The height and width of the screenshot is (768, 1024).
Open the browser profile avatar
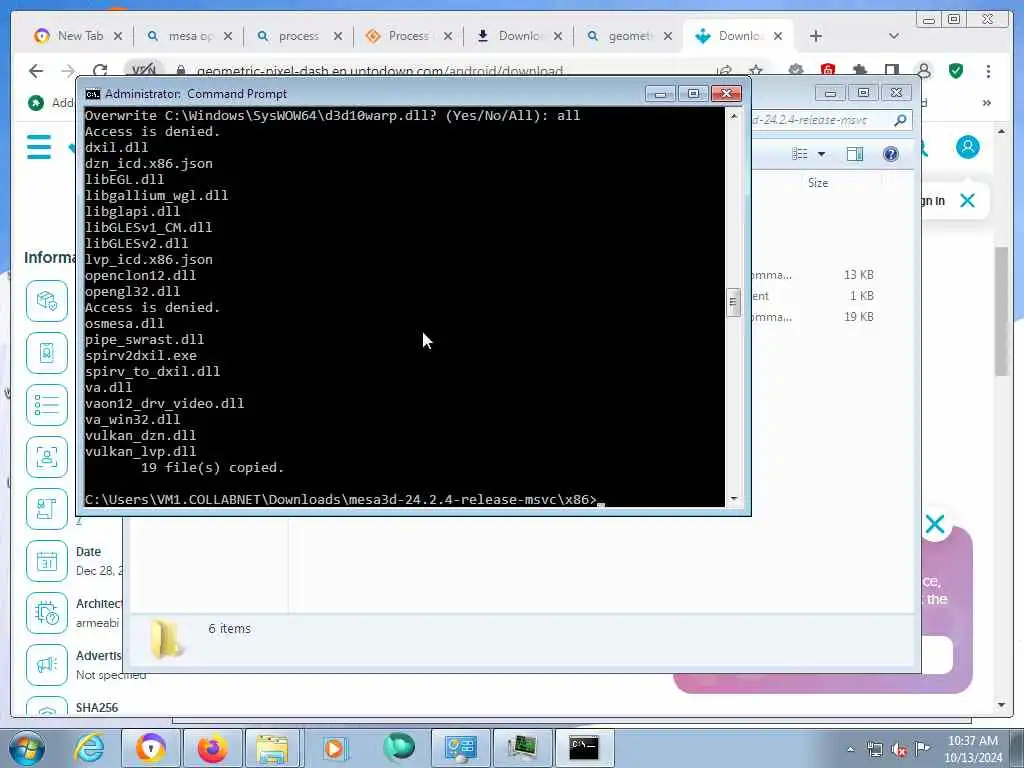click(923, 71)
